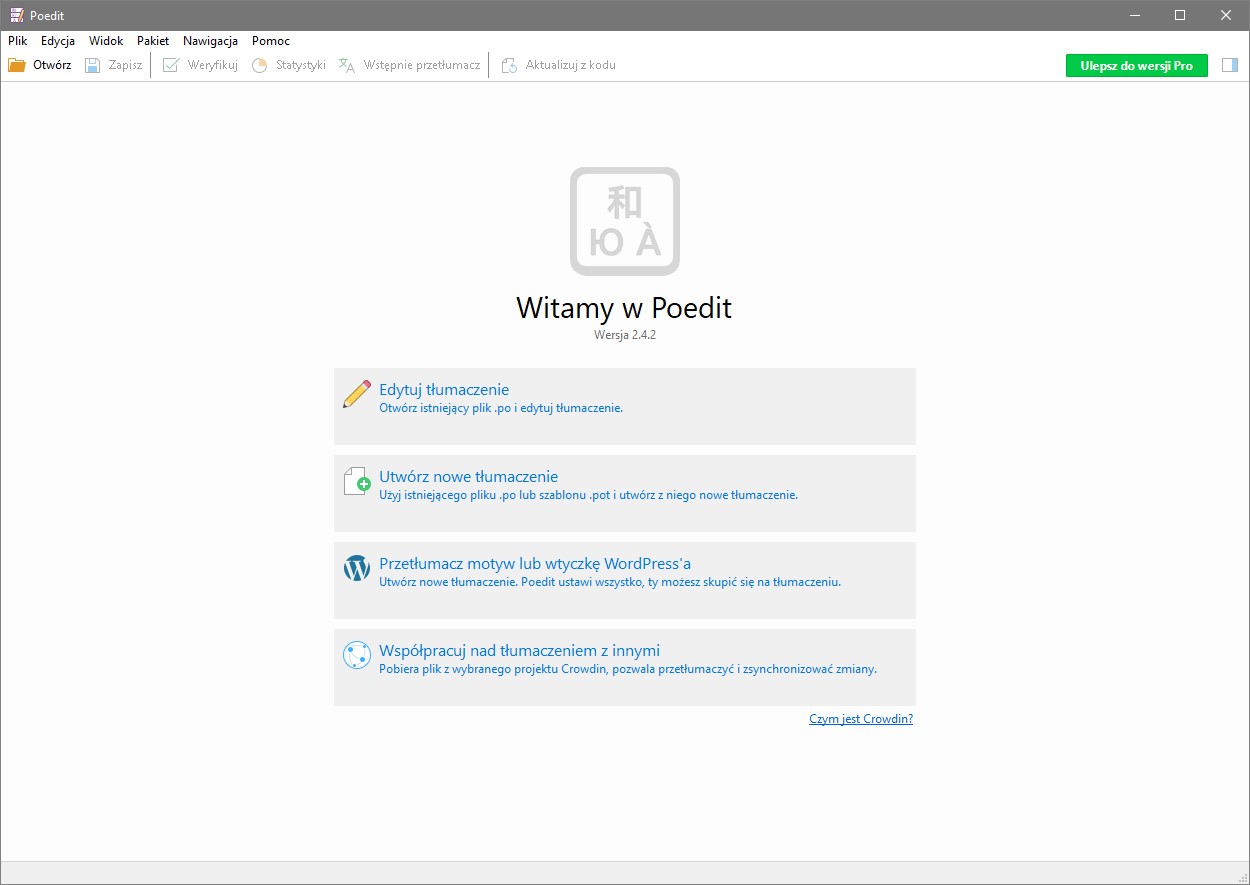
Task: Click the Zapisz floppy disk icon
Action: point(93,65)
